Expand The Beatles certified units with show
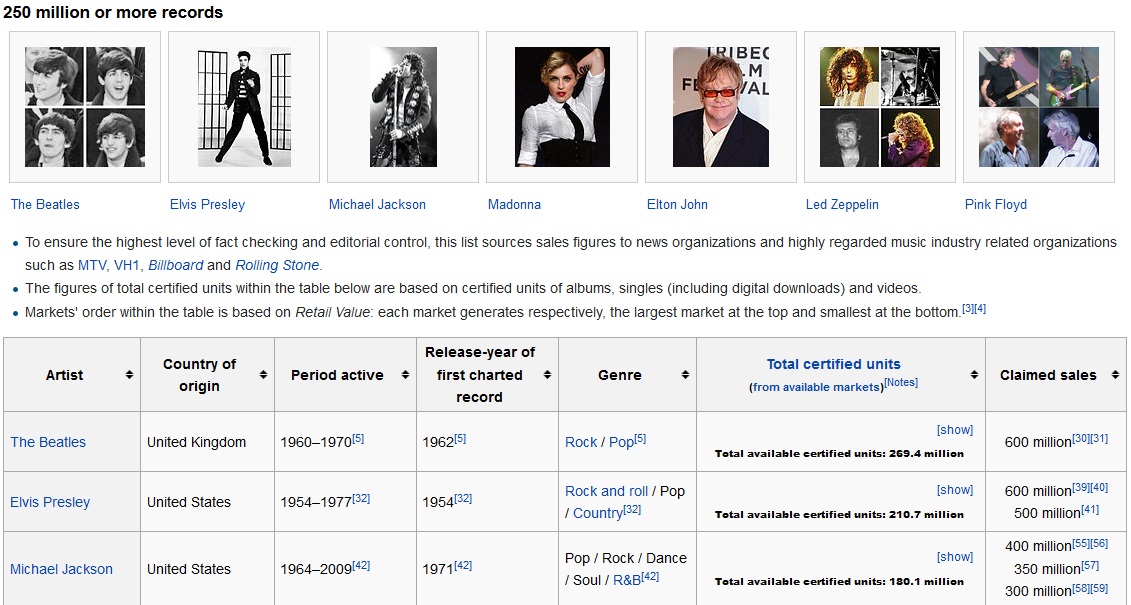The height and width of the screenshot is (605, 1131). pos(954,430)
